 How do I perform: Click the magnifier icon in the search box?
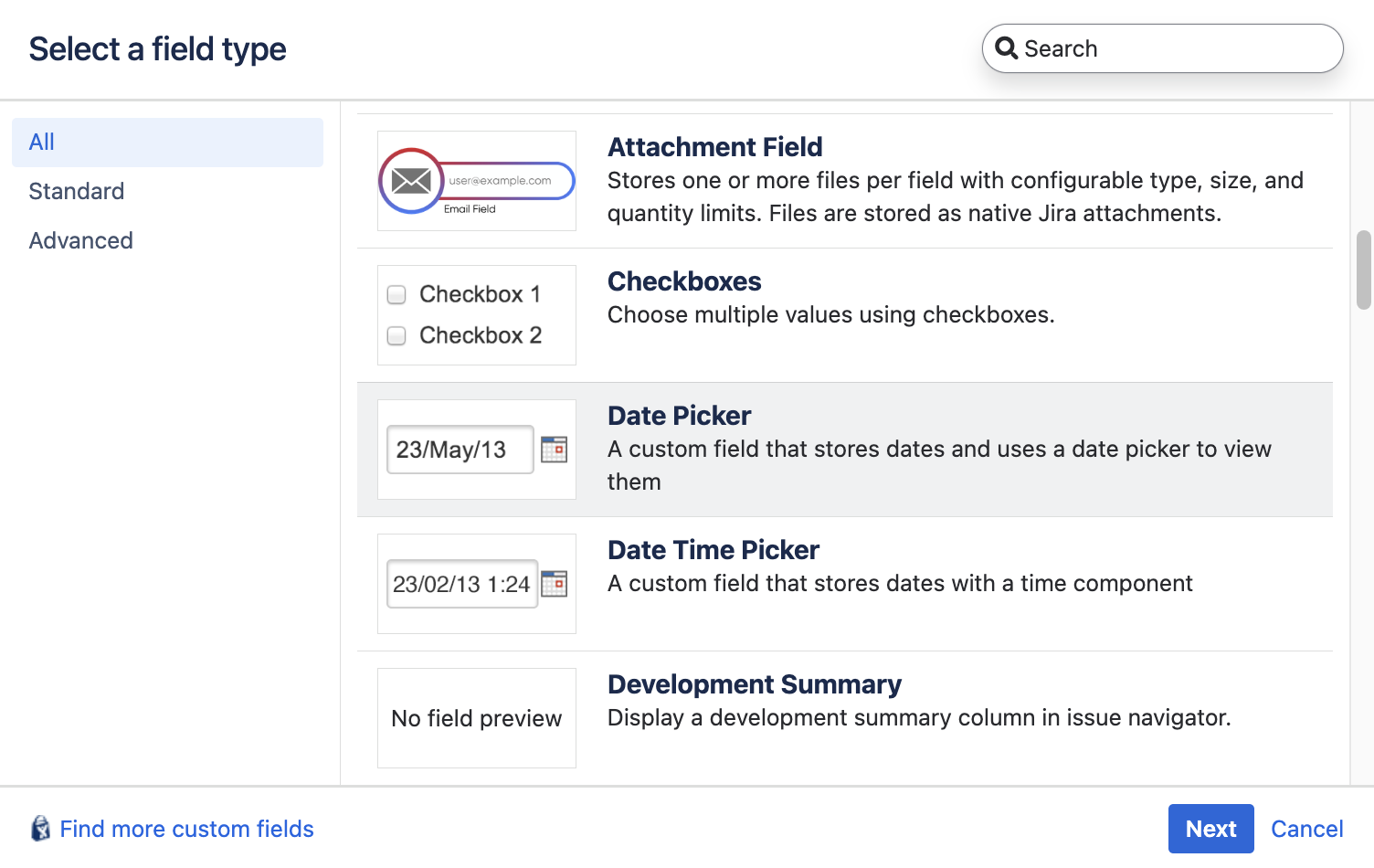point(1006,48)
